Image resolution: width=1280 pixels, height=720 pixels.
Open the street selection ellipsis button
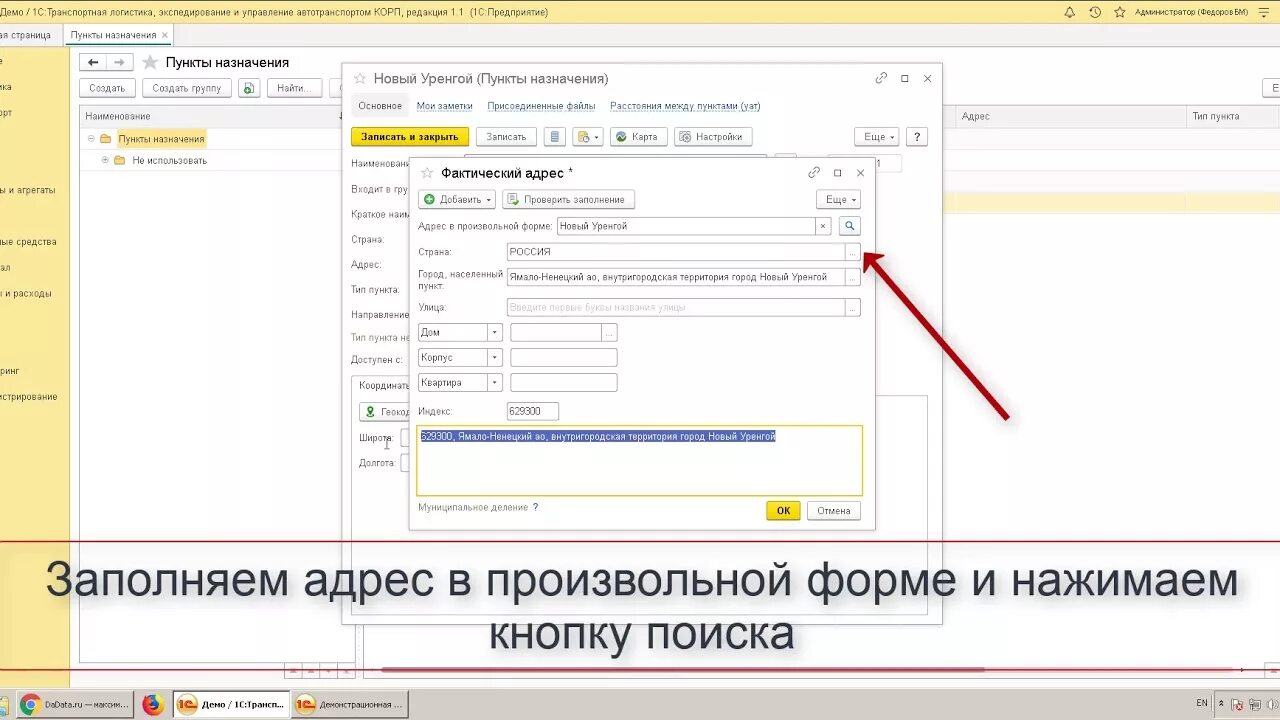tap(852, 308)
